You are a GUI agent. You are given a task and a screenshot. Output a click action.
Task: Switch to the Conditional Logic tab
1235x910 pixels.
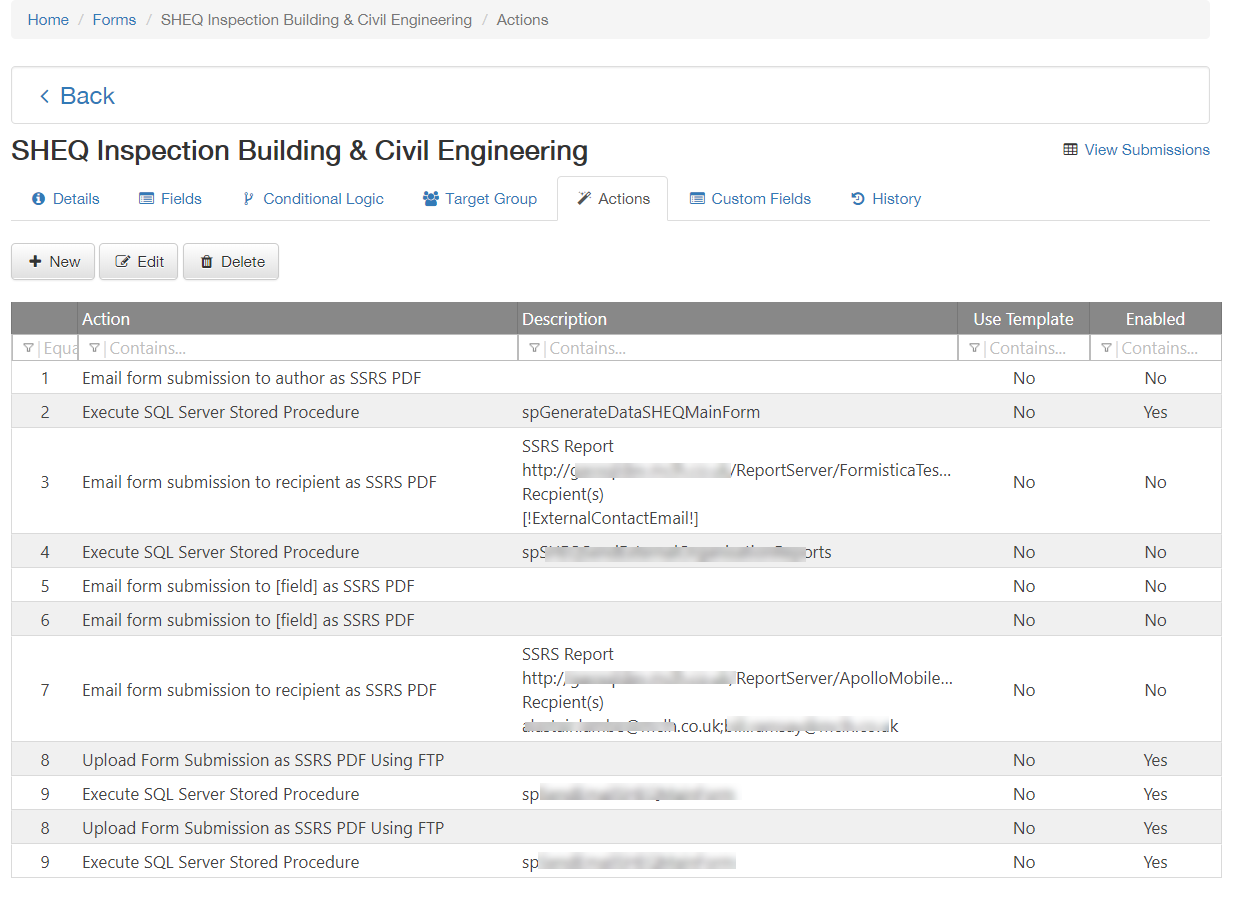[x=313, y=199]
